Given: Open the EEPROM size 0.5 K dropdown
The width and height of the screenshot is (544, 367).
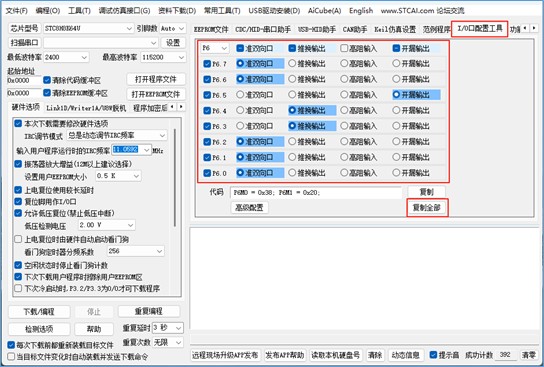Looking at the screenshot, I should point(118,176).
